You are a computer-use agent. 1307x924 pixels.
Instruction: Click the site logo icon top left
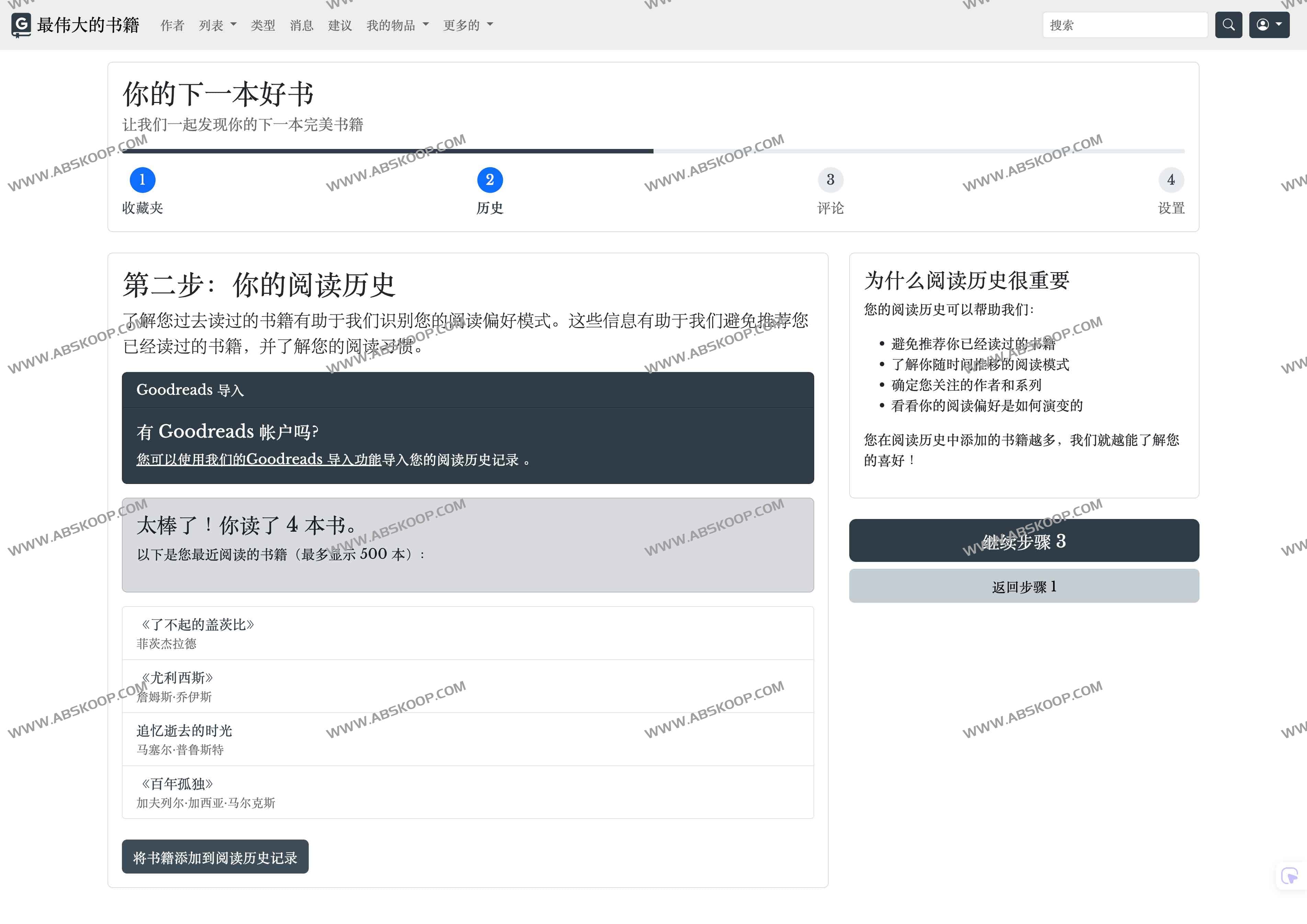point(21,25)
